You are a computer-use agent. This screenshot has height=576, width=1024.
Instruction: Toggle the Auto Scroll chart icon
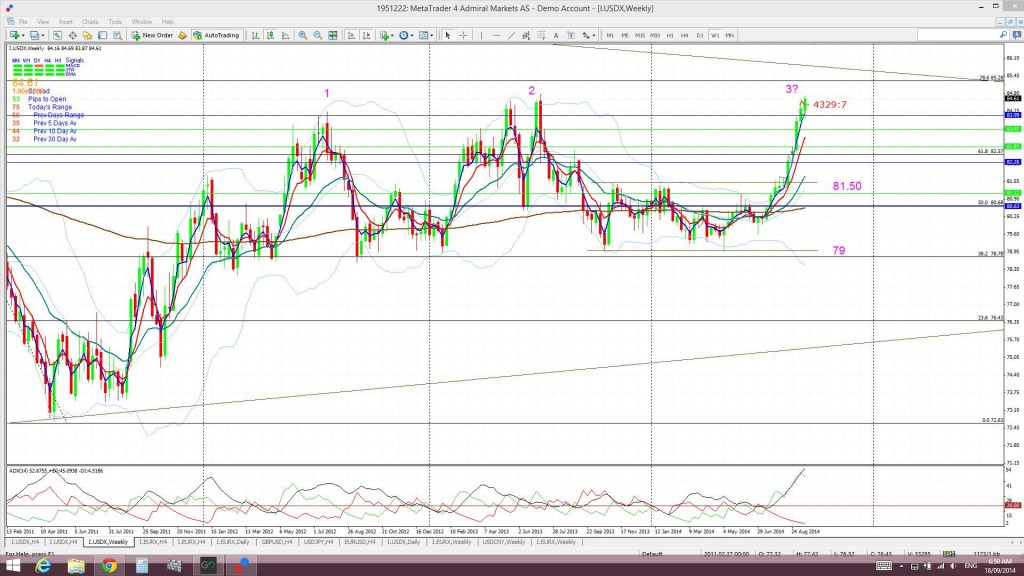point(351,35)
